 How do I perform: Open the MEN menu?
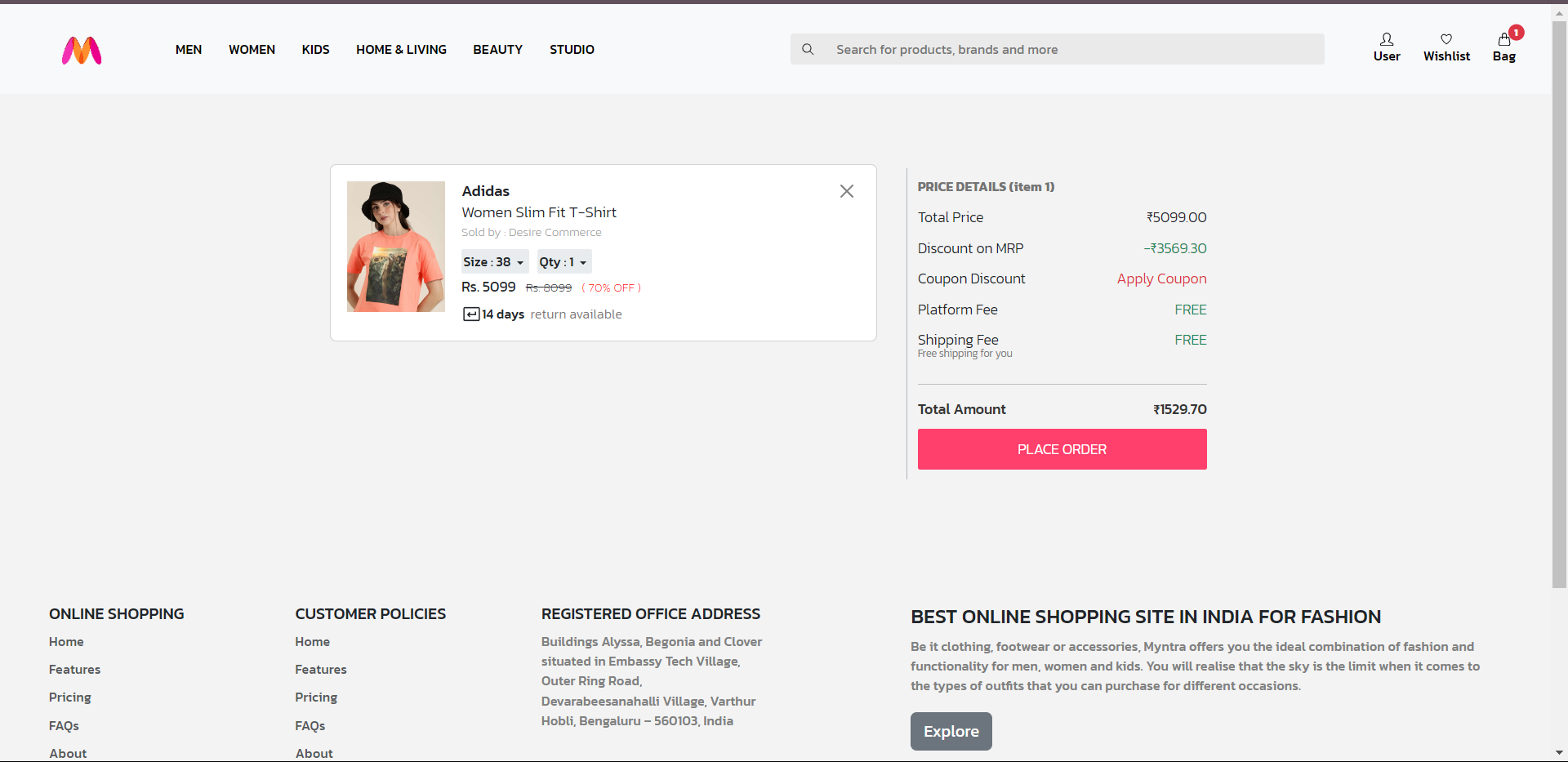pos(189,50)
